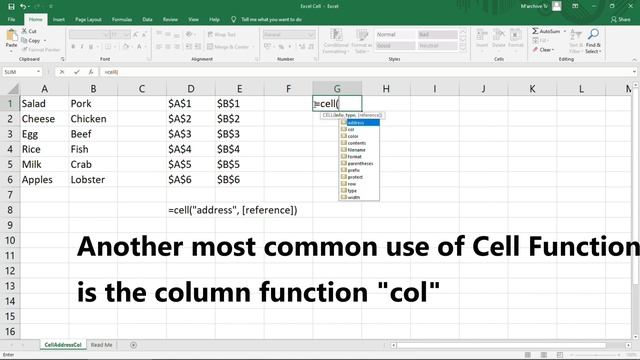
Task: Click the Format cells icon
Action: (x=515, y=35)
